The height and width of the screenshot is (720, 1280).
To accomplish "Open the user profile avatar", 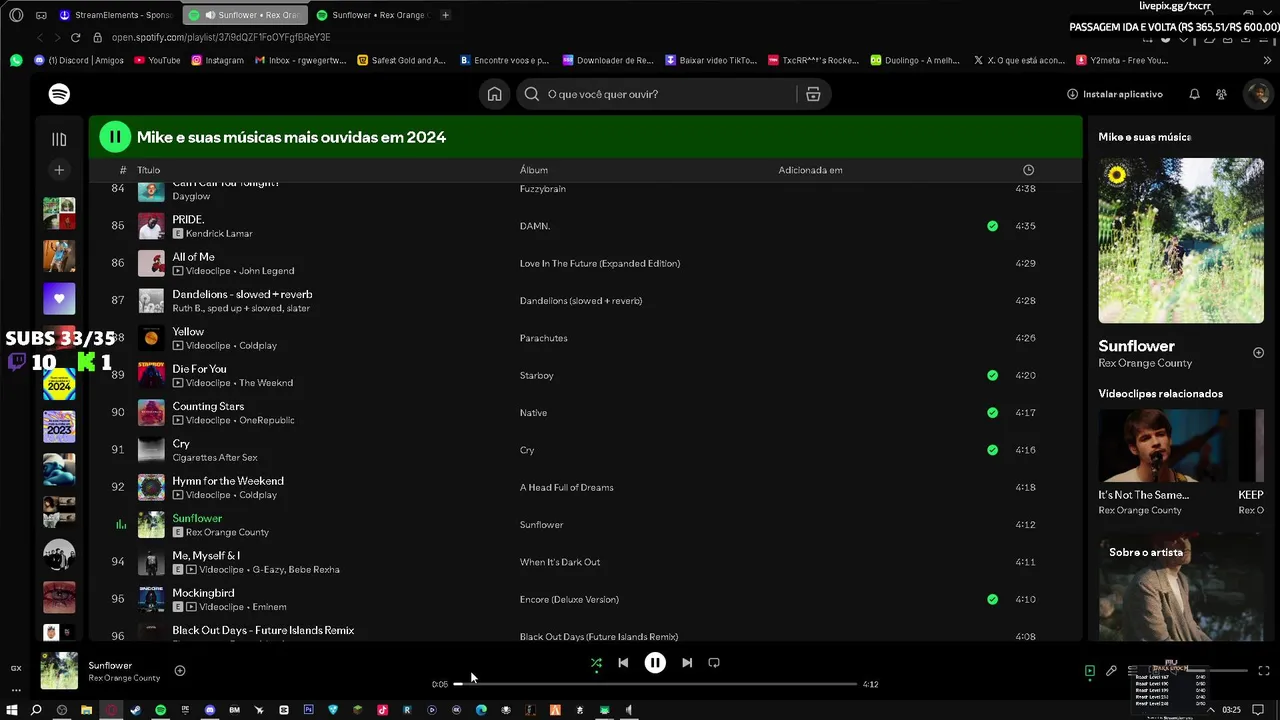I will (1258, 94).
